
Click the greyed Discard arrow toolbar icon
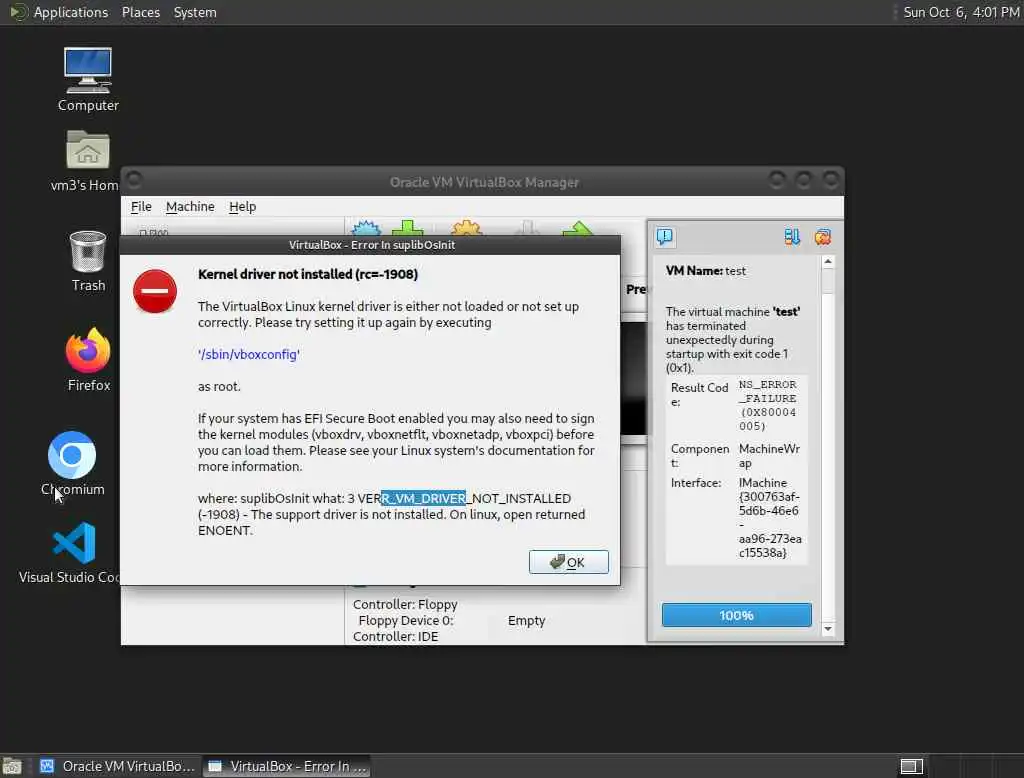[x=527, y=228]
